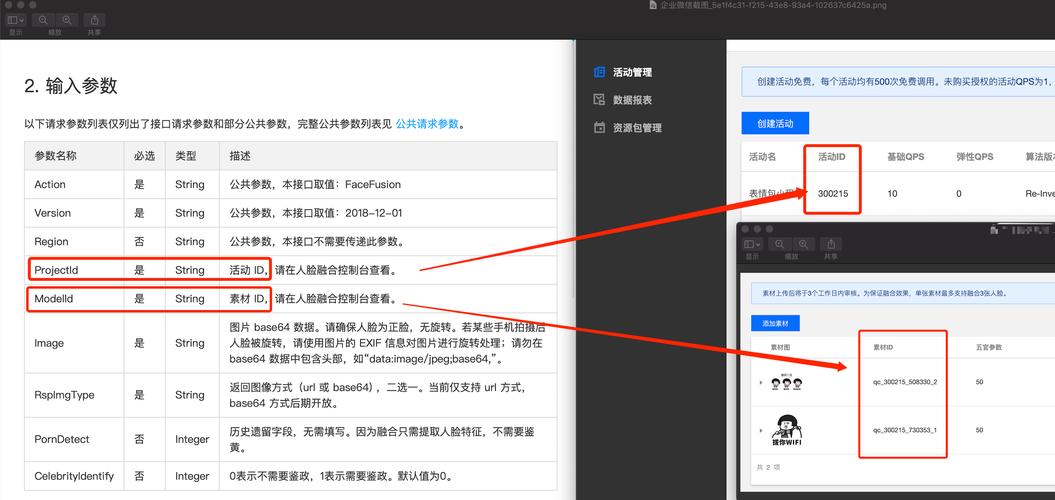Click the value 50 in the qc_300215_730353_1 row
1055x500 pixels.
pos(979,429)
